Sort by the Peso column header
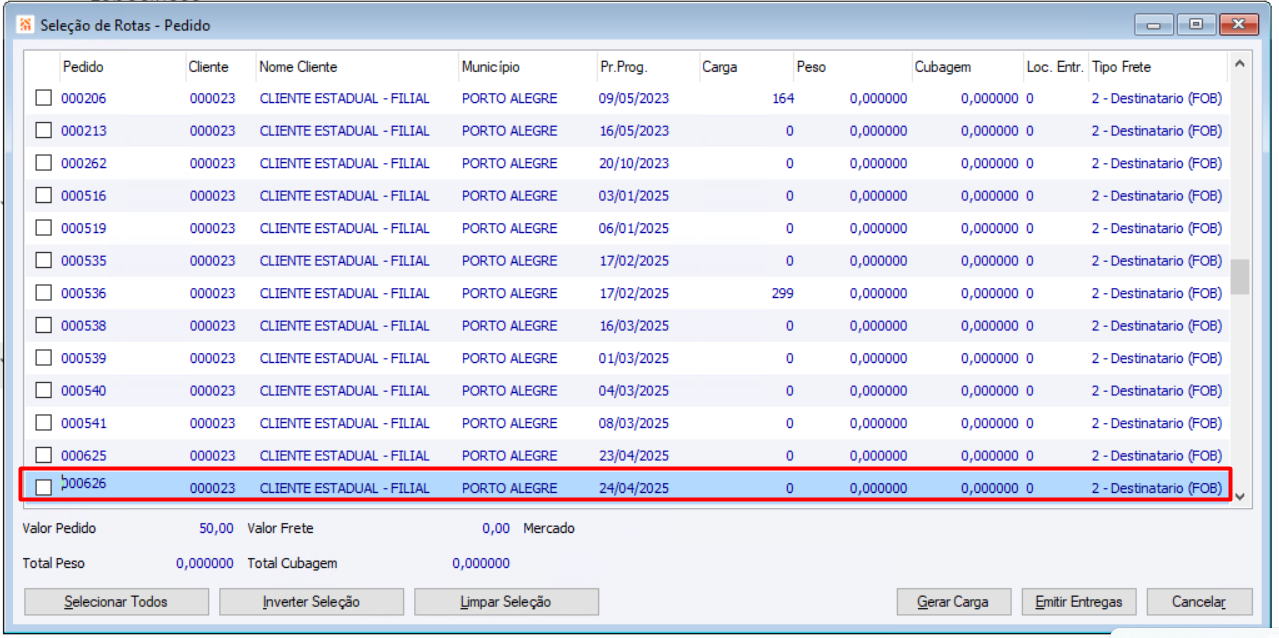 coord(852,67)
